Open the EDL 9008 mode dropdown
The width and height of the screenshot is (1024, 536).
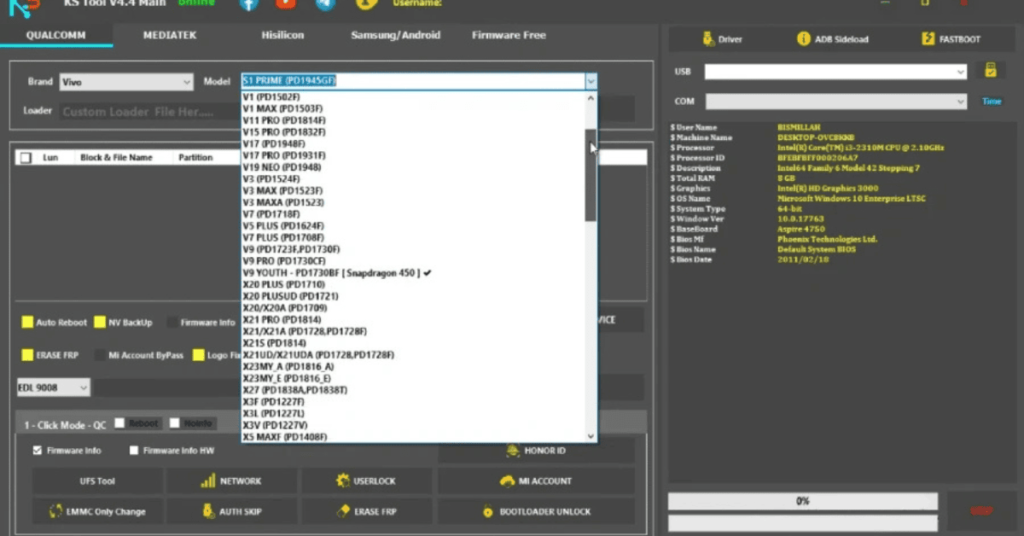[x=53, y=388]
